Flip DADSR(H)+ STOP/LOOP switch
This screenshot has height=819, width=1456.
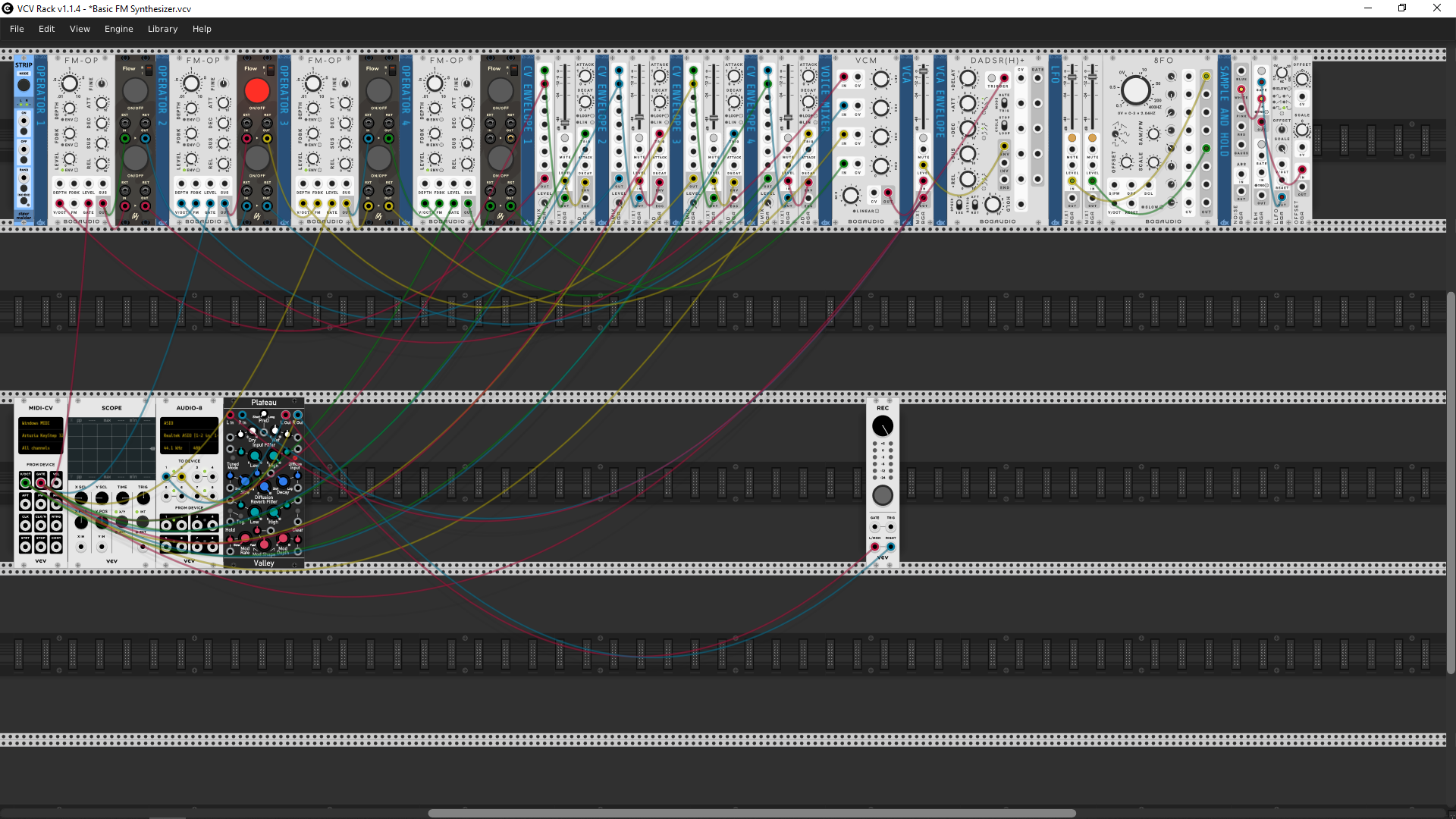1004,125
